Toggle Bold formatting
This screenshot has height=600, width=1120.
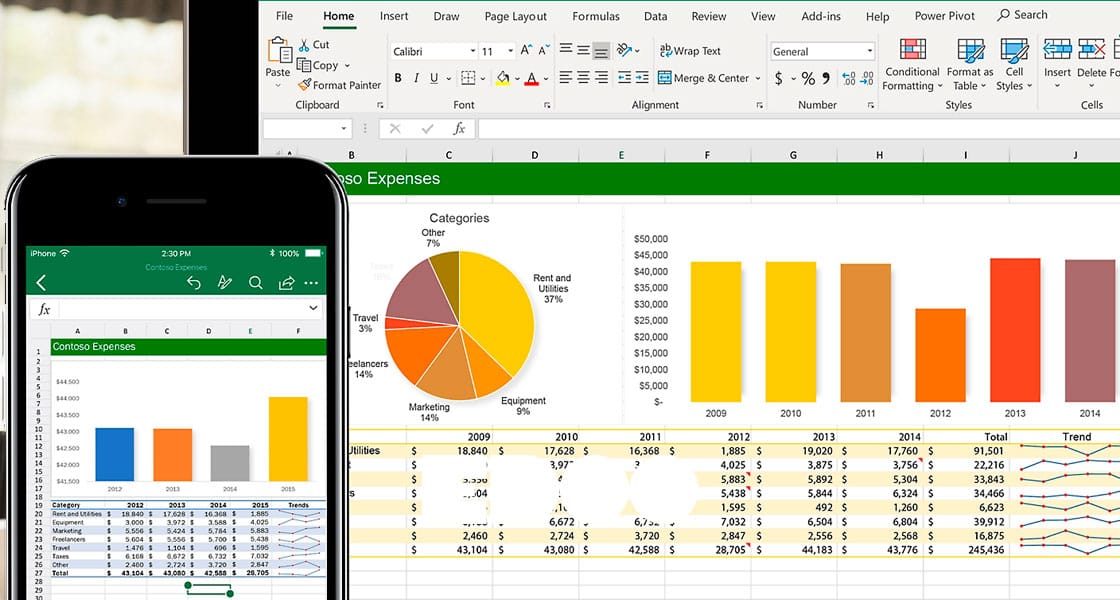[398, 78]
